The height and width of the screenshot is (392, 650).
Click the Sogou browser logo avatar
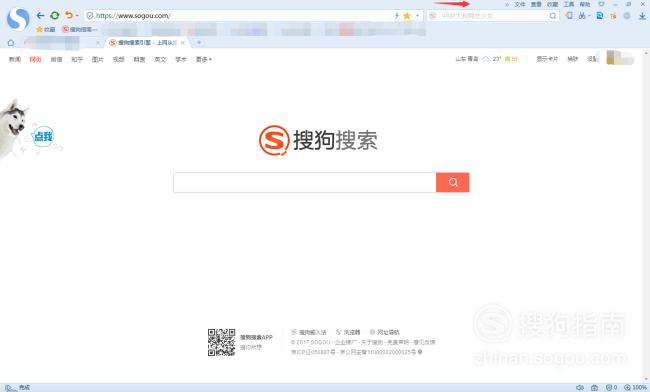click(18, 19)
